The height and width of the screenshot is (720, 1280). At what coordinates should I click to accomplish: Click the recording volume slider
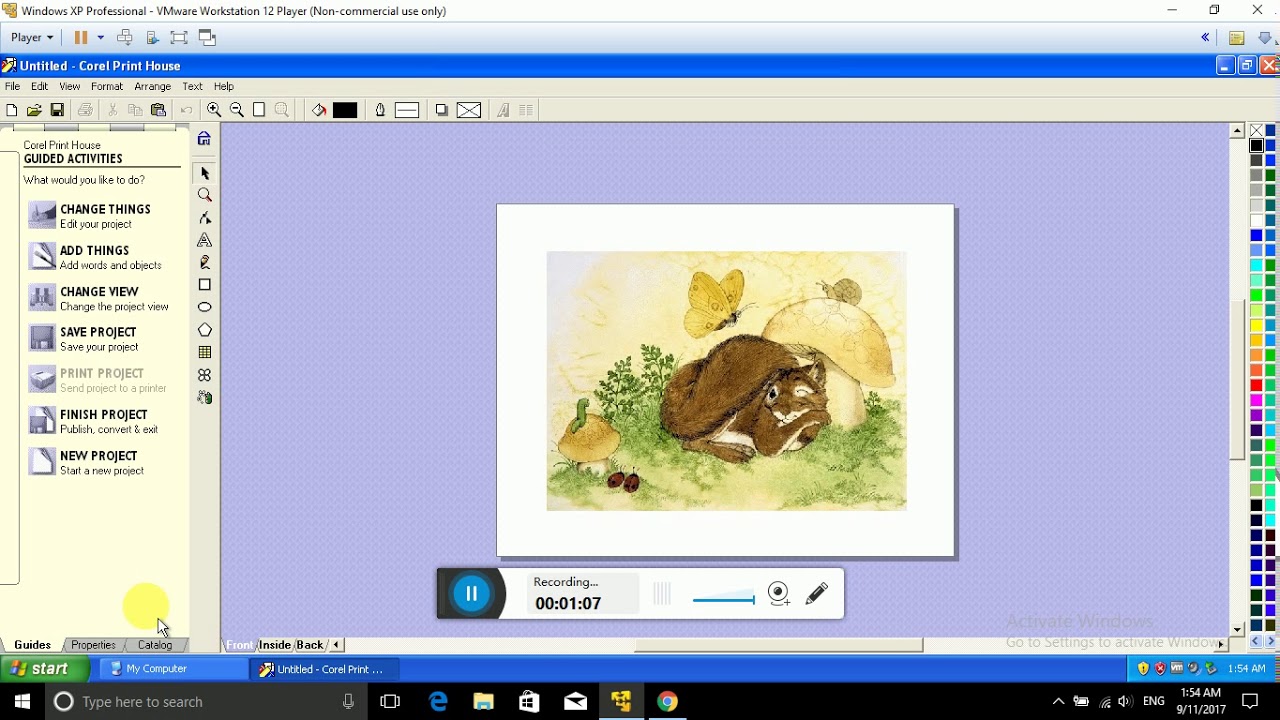pos(723,600)
